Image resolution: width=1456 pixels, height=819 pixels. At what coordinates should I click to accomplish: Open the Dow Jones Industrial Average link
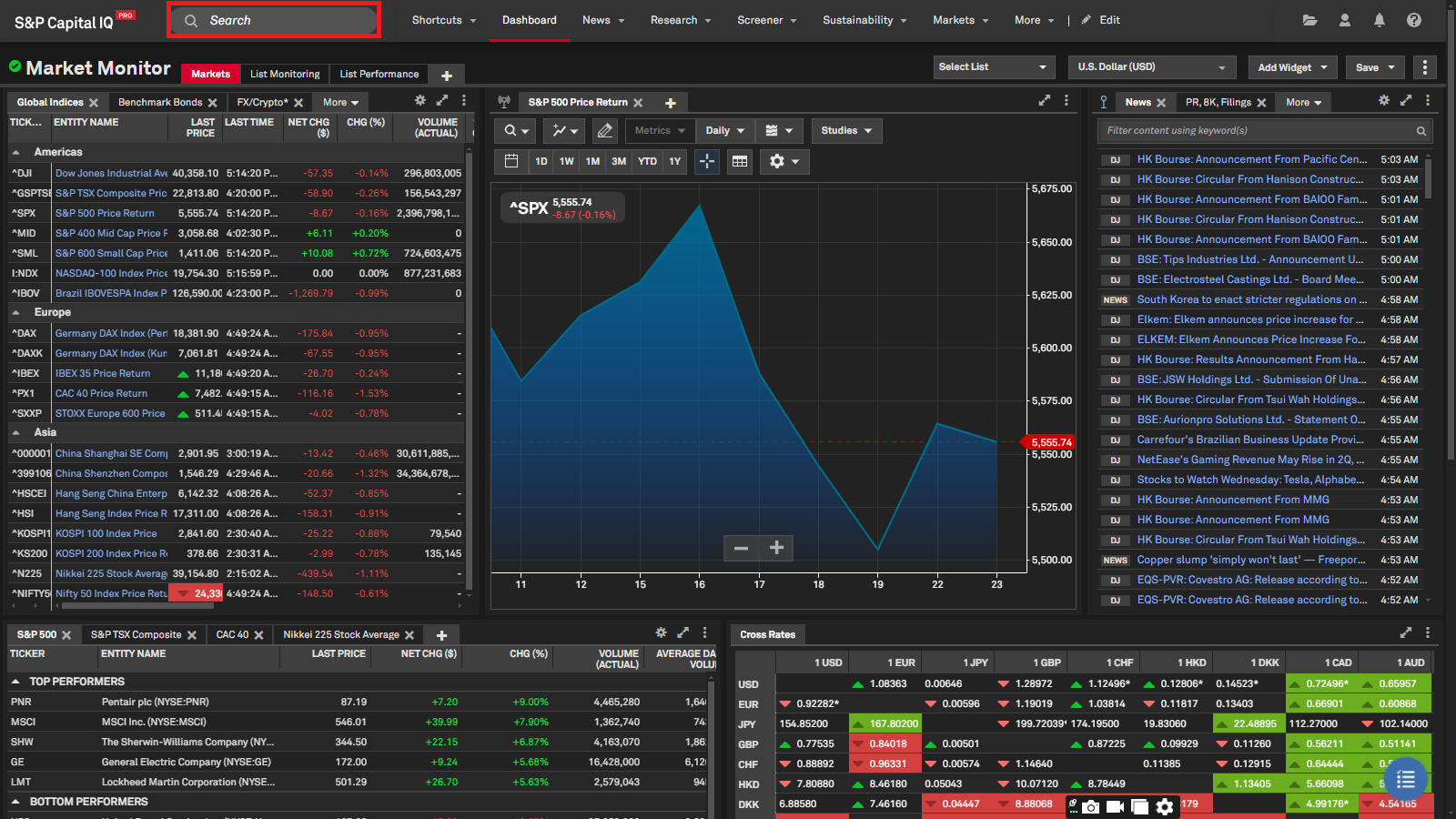[111, 173]
